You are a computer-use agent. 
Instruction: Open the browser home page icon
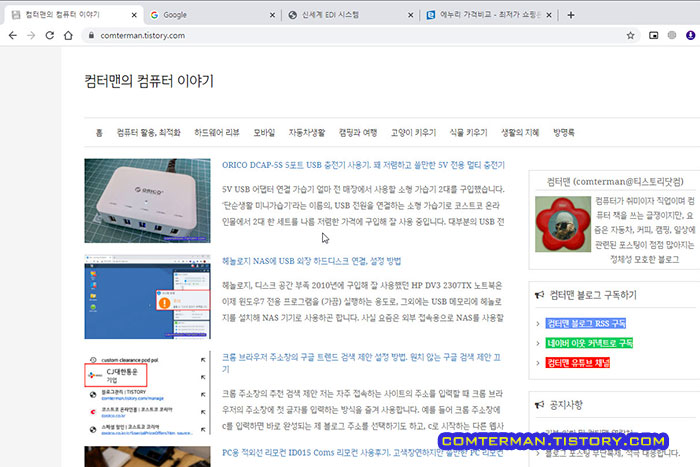(x=68, y=35)
